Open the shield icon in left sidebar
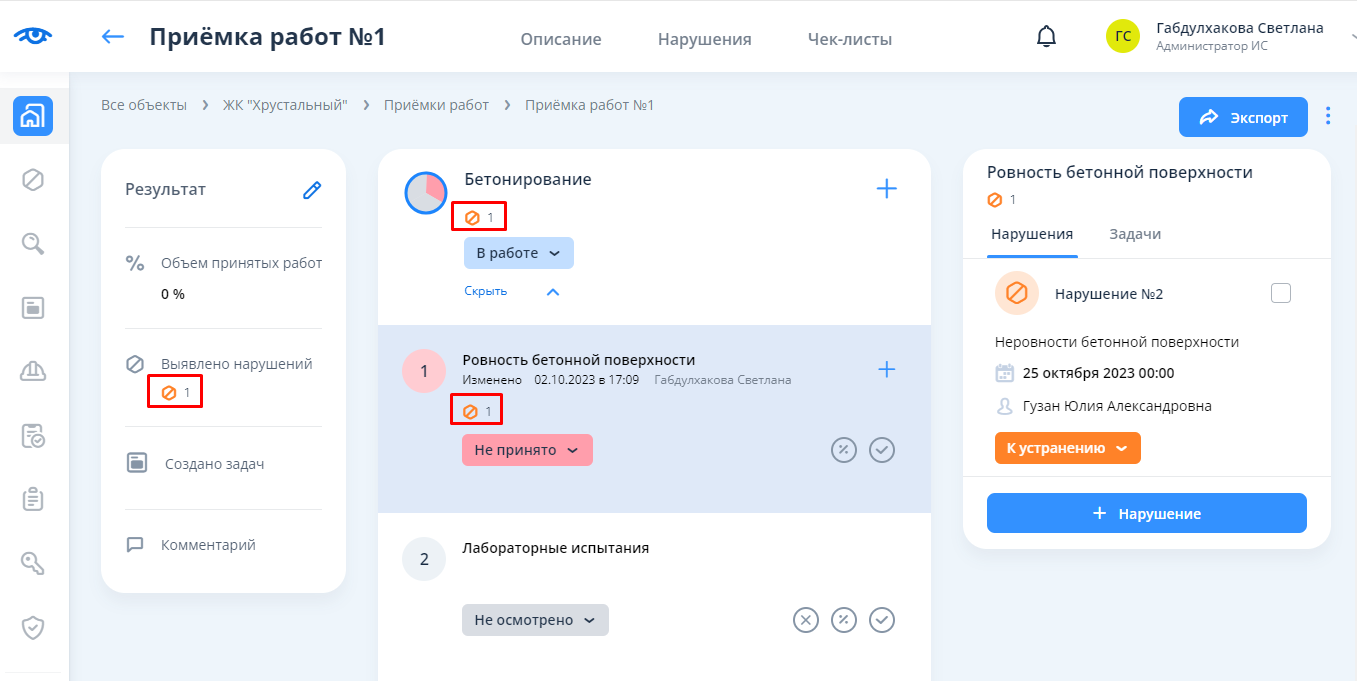1357x681 pixels. [x=33, y=627]
